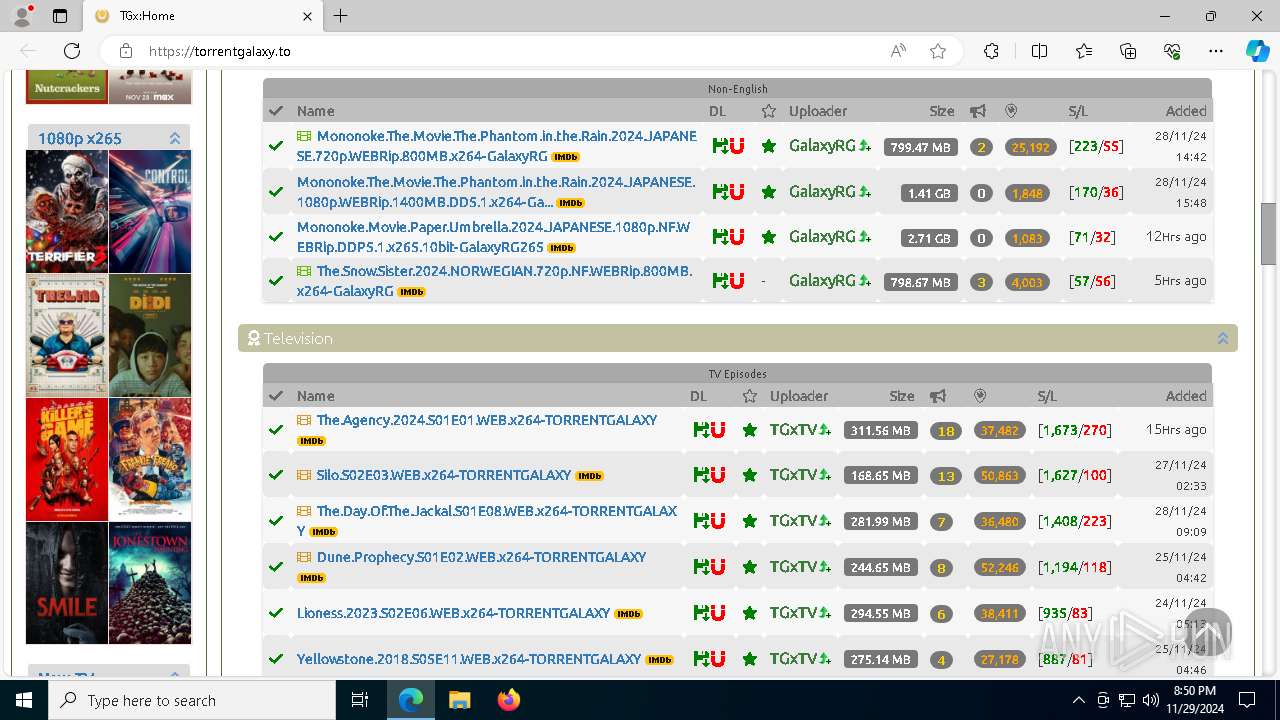Open Windows Start menu
This screenshot has height=720, width=1280.
24,700
